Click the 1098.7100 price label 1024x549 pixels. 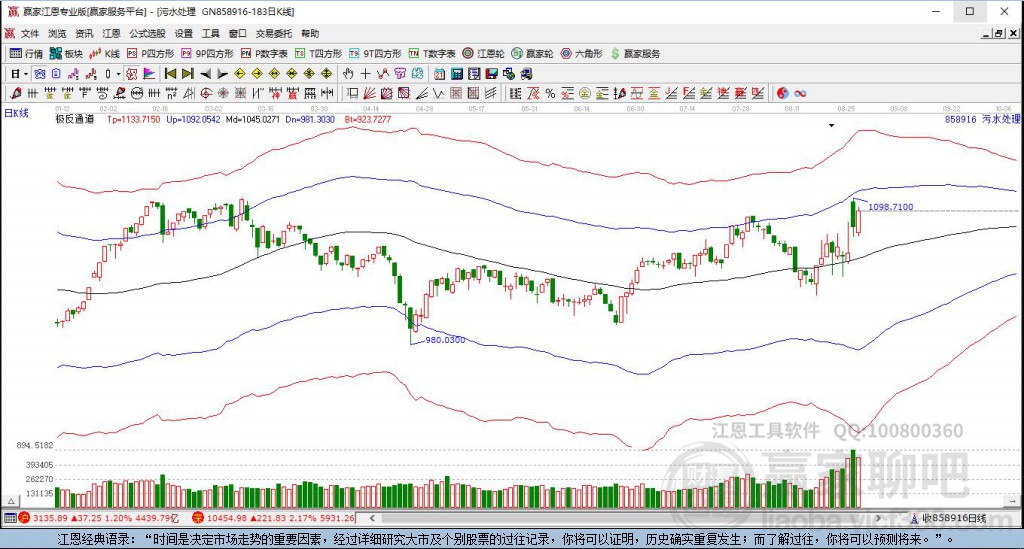pos(891,207)
